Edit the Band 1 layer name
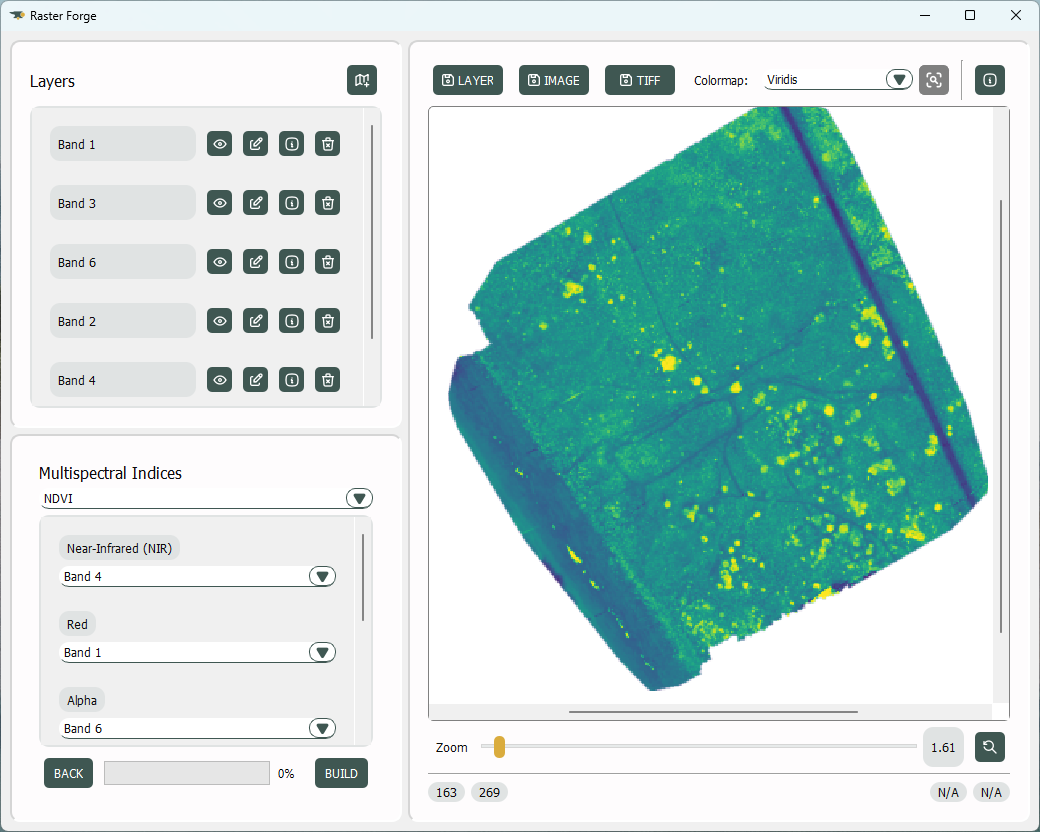 point(255,144)
